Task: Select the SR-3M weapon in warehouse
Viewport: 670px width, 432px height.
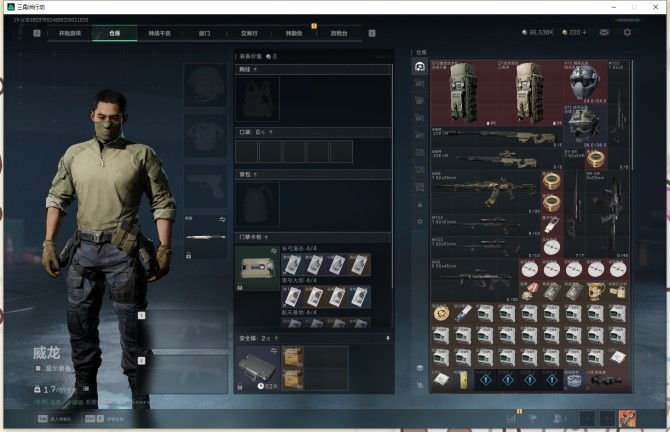Action: (x=607, y=214)
